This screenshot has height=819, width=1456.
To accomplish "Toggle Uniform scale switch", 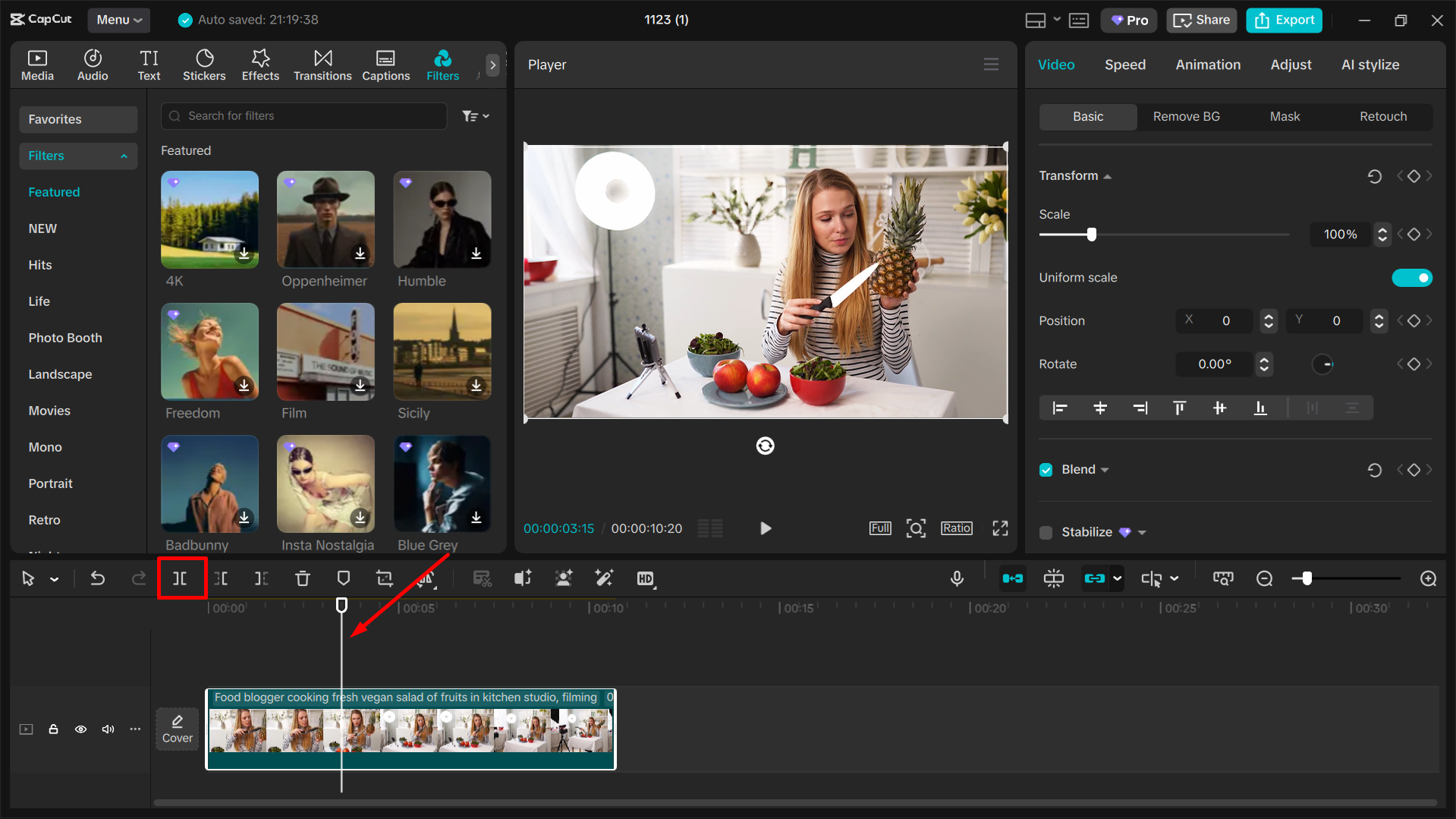I will tap(1411, 277).
